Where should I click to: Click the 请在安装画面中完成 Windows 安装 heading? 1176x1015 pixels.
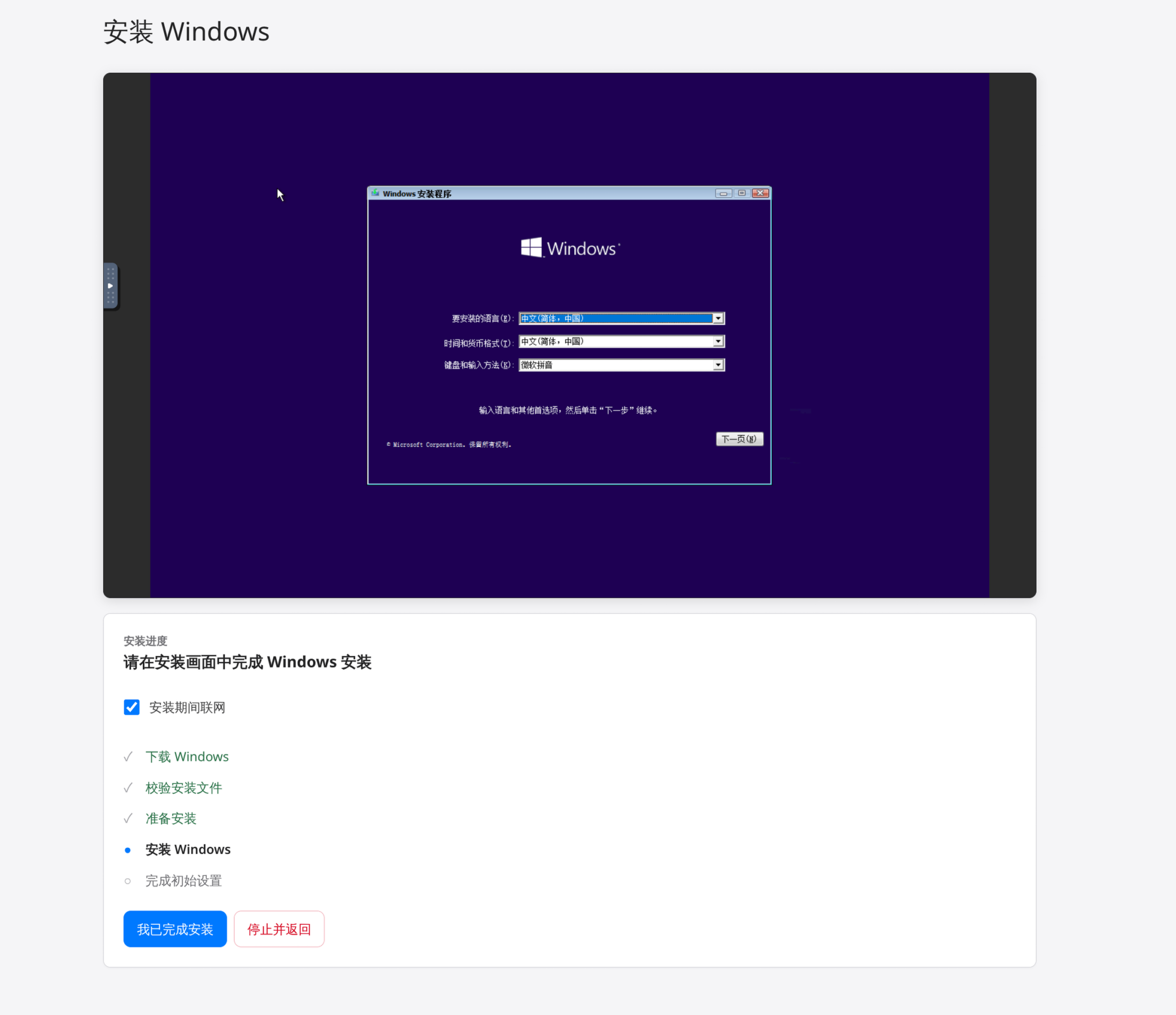[248, 662]
